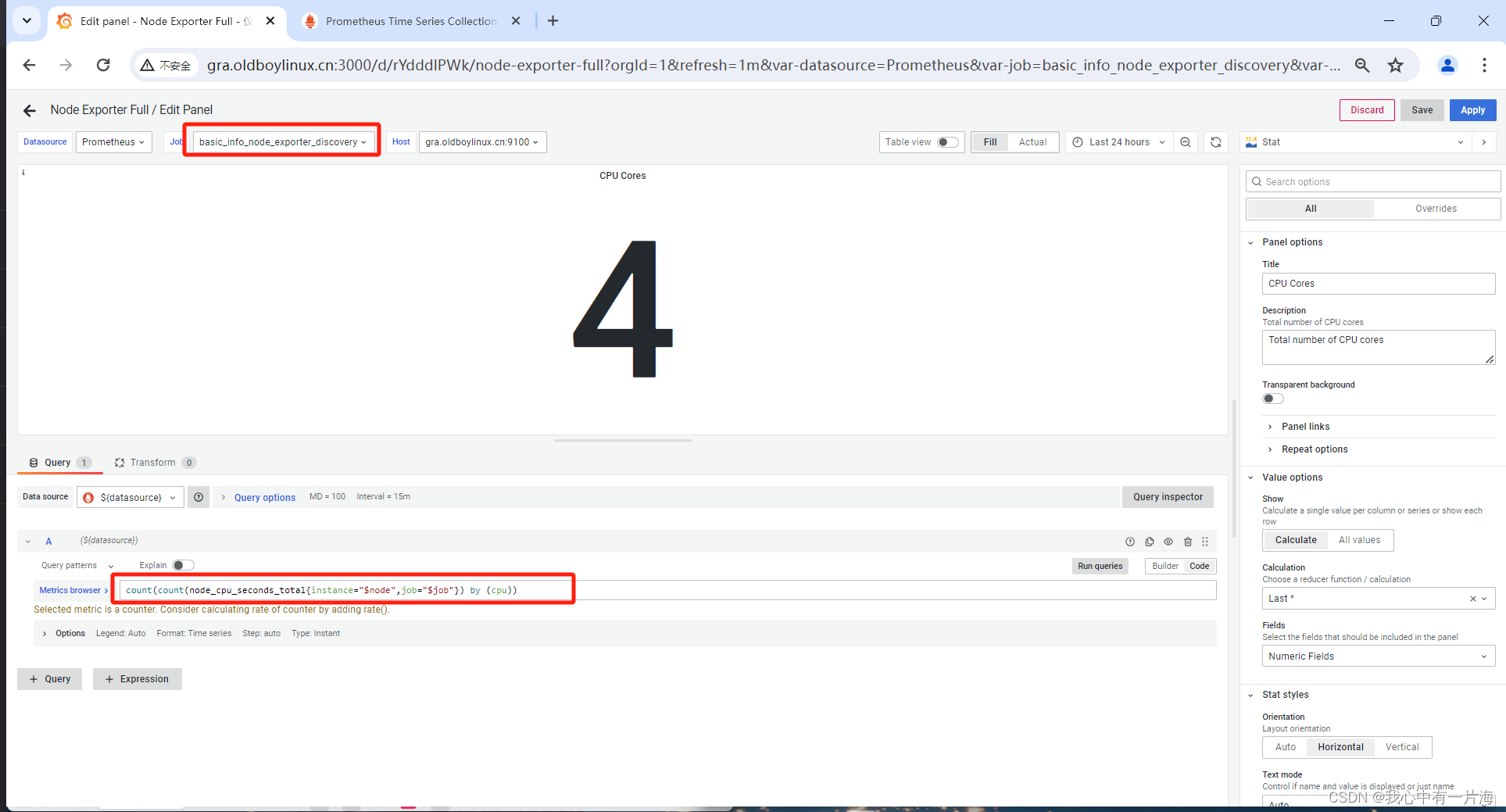1506x812 pixels.
Task: Enable the Transparent background switch
Action: coord(1272,399)
